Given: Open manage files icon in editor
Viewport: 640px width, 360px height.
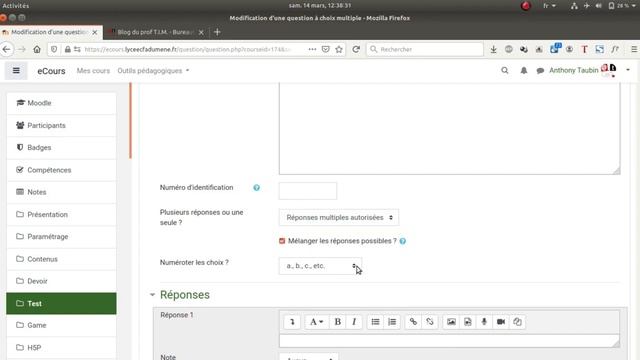Looking at the screenshot, I should (517, 322).
